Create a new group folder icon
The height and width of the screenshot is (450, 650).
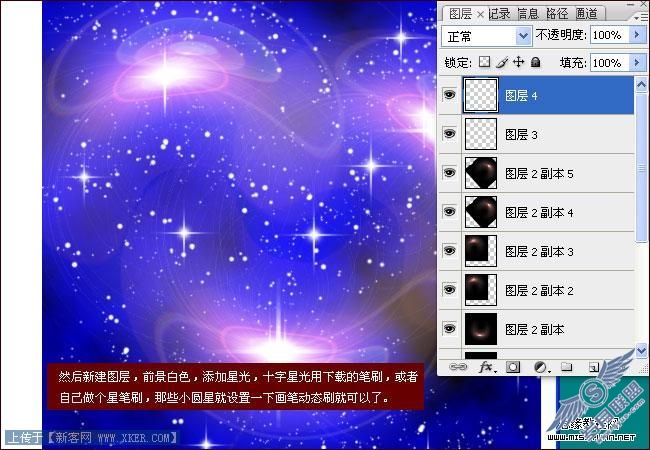[x=566, y=367]
